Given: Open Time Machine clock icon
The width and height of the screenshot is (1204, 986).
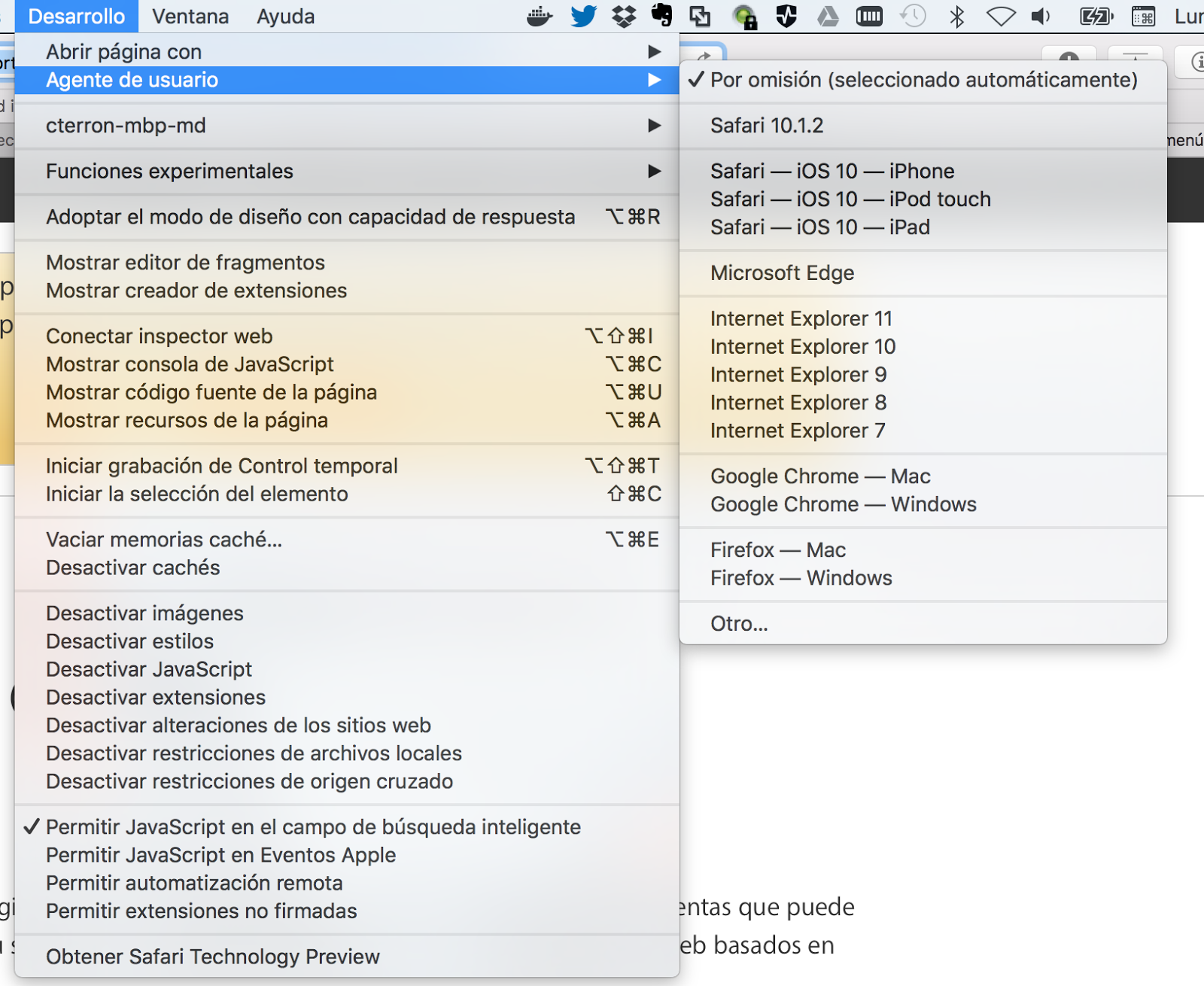Looking at the screenshot, I should coord(913,16).
